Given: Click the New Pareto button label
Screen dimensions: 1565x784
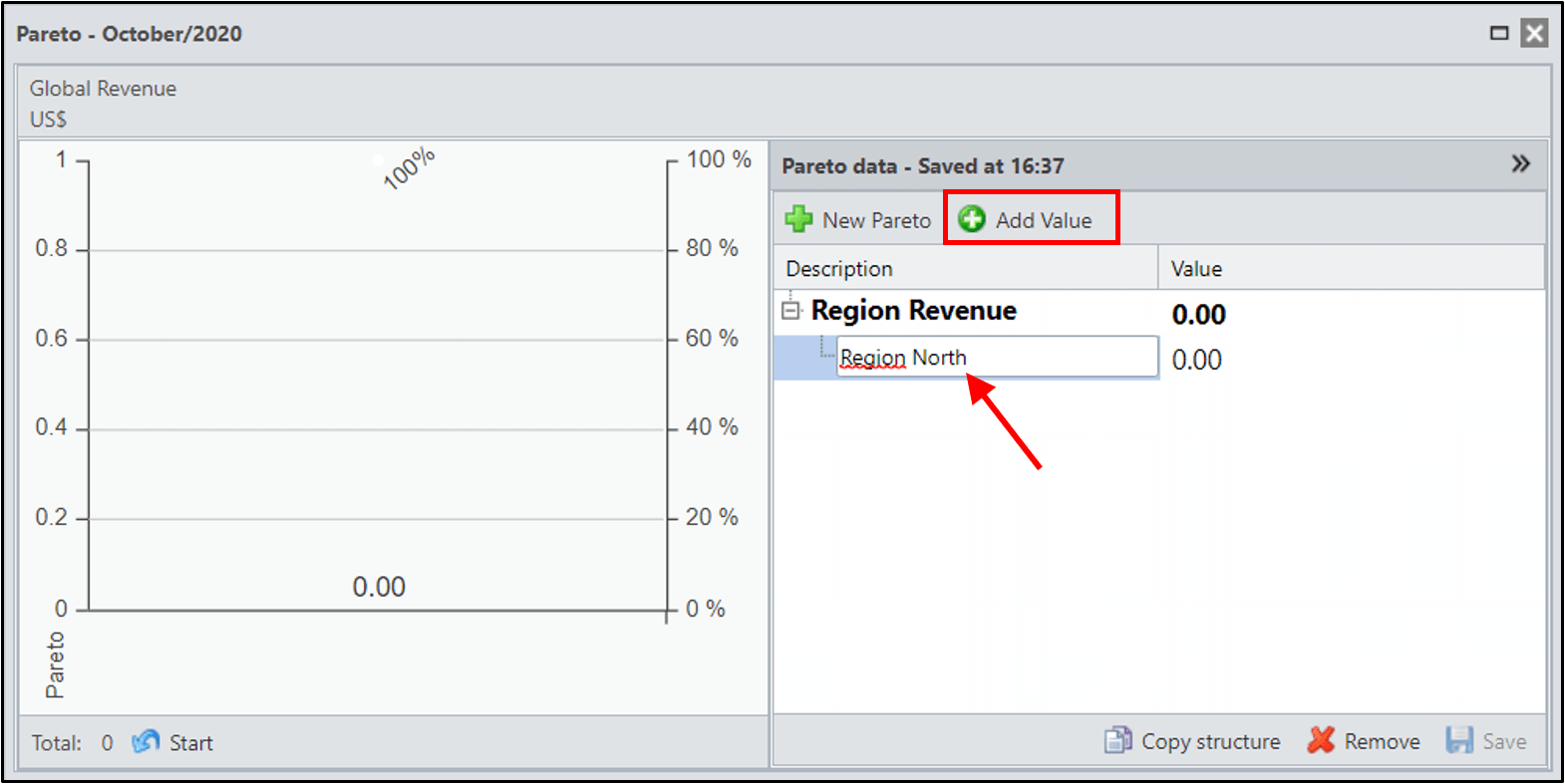Looking at the screenshot, I should (877, 220).
